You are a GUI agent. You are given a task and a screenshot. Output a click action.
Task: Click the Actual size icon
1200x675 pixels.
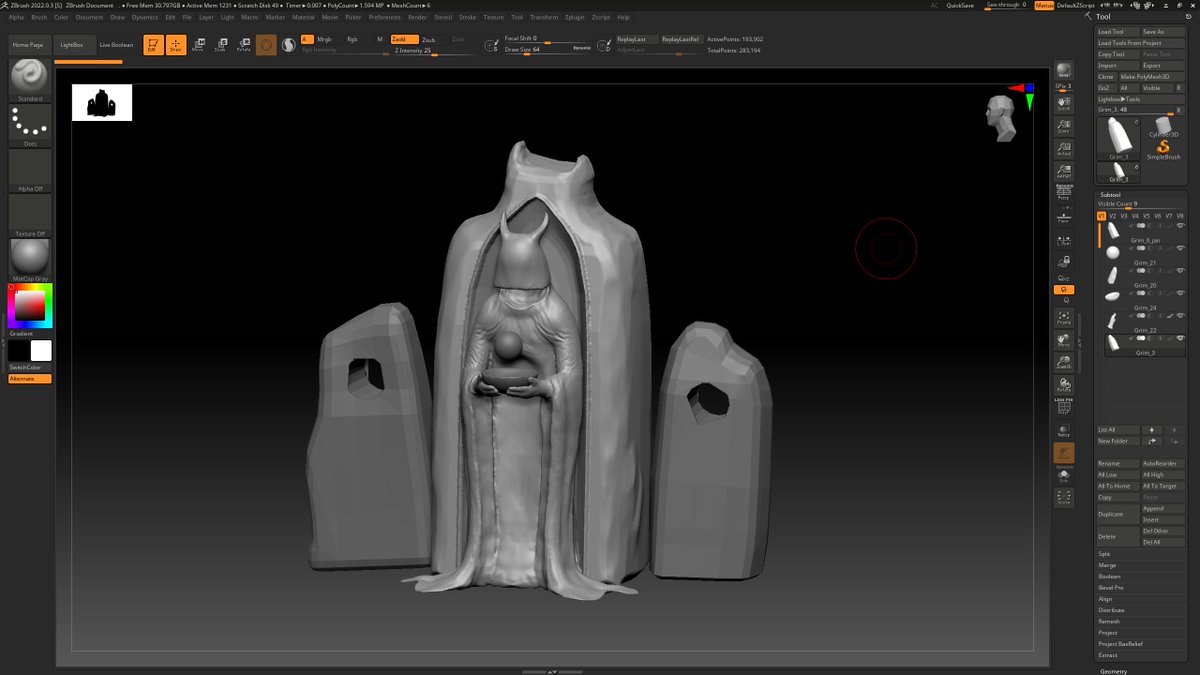point(1064,149)
